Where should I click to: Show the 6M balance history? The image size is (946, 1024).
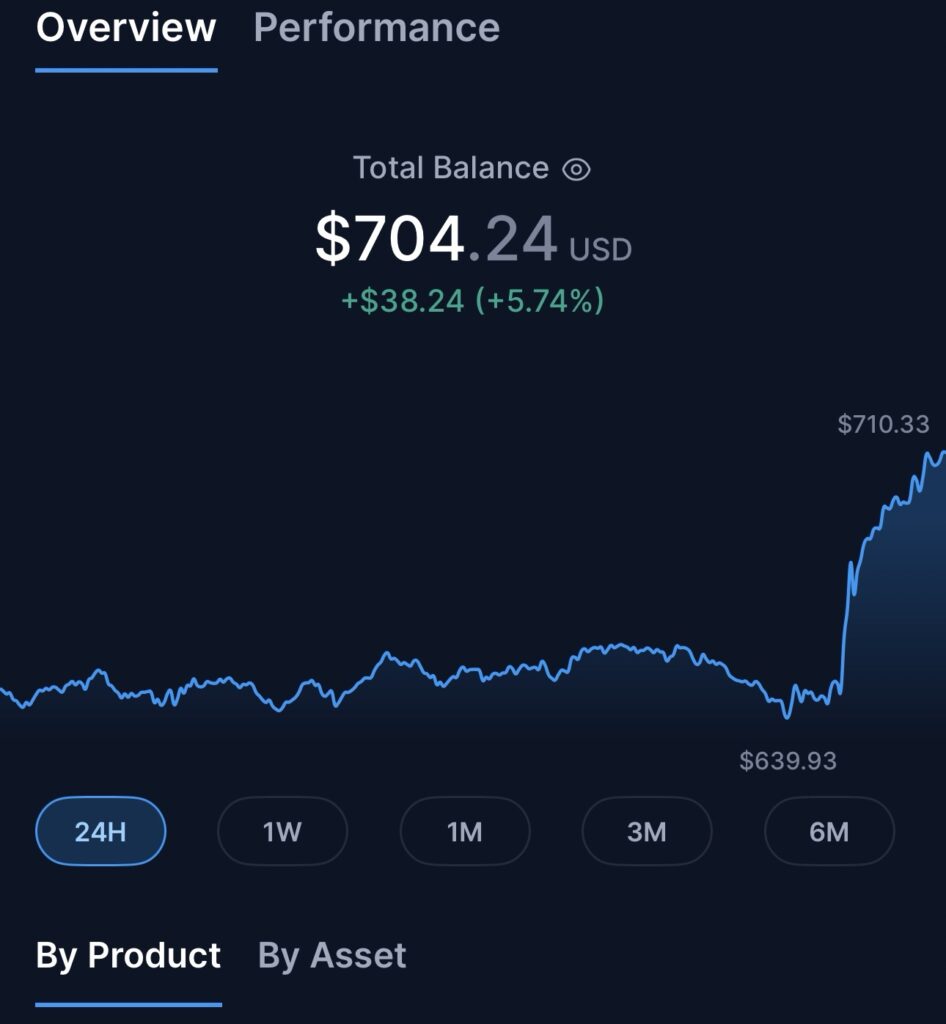[x=829, y=831]
